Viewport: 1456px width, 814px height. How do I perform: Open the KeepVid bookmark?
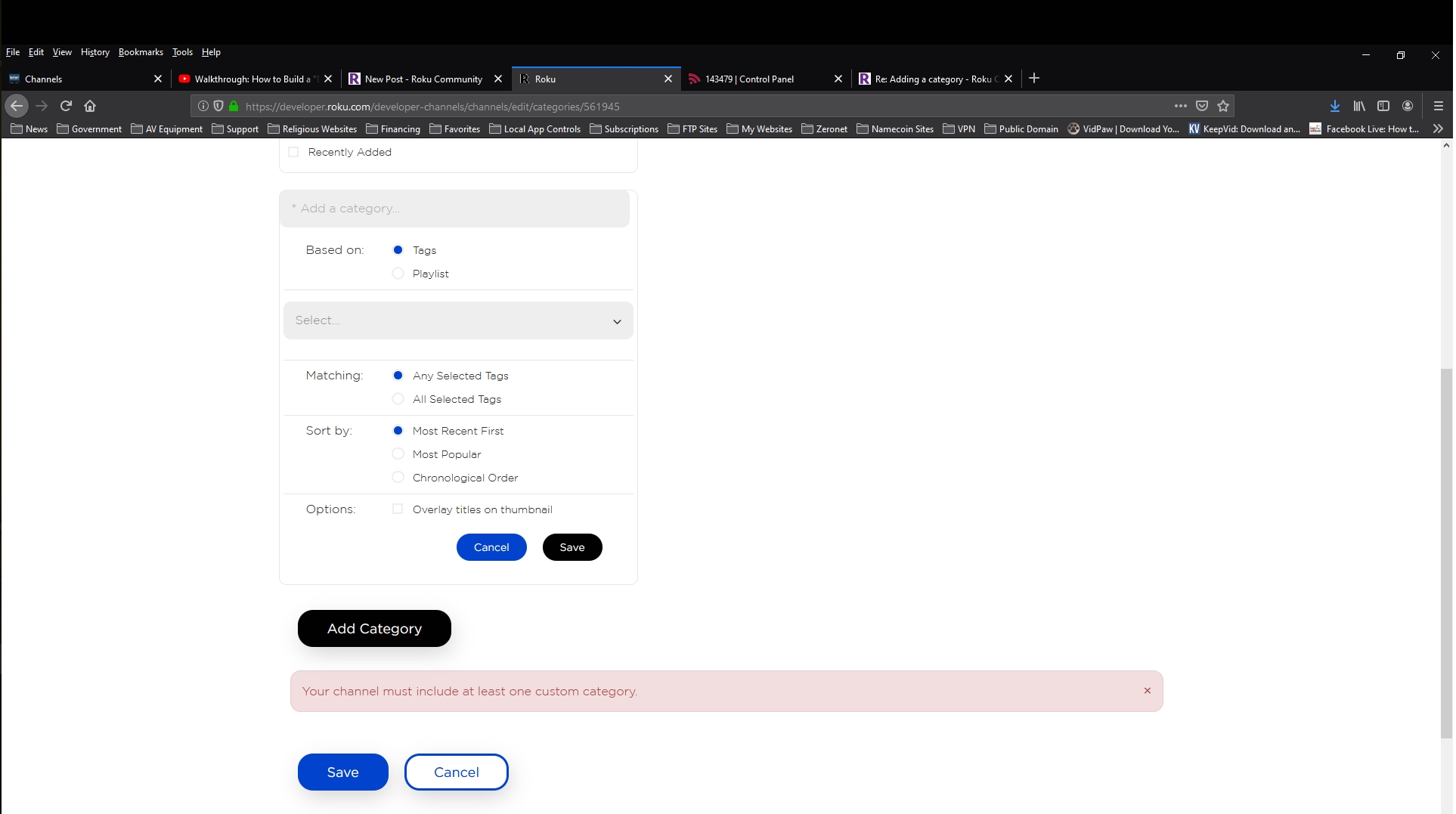click(x=1244, y=128)
